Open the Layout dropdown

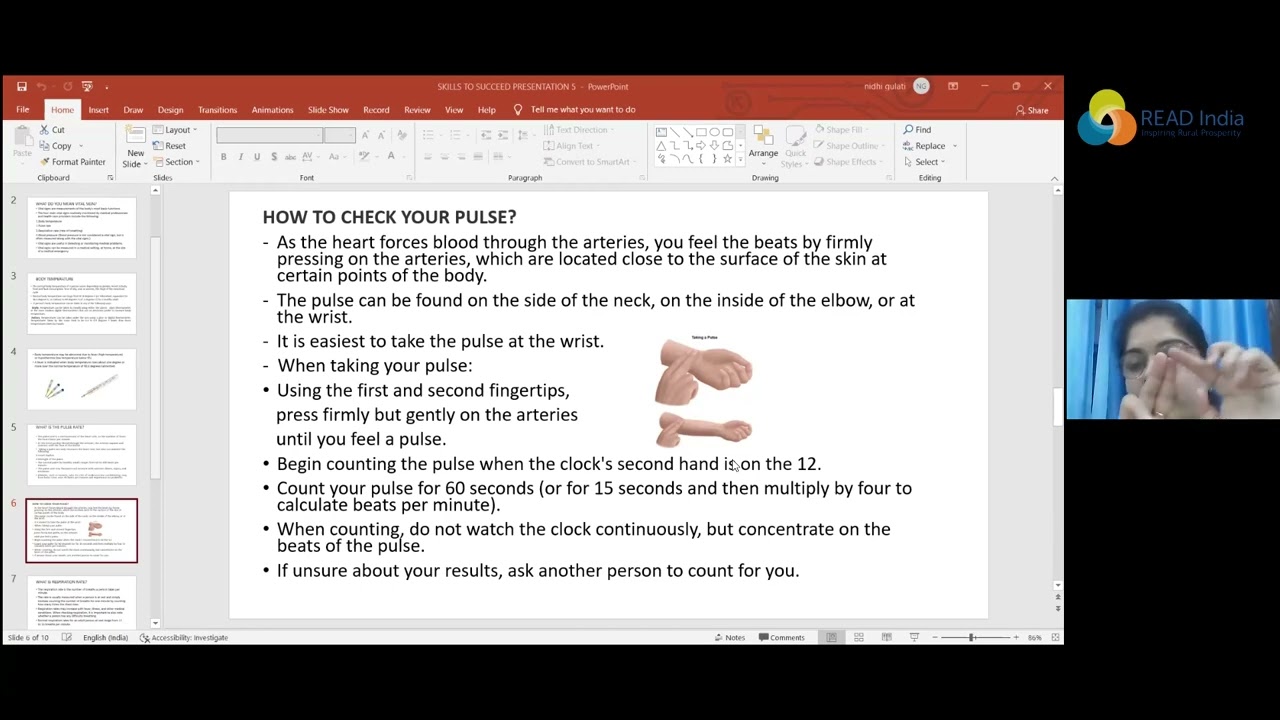(176, 130)
